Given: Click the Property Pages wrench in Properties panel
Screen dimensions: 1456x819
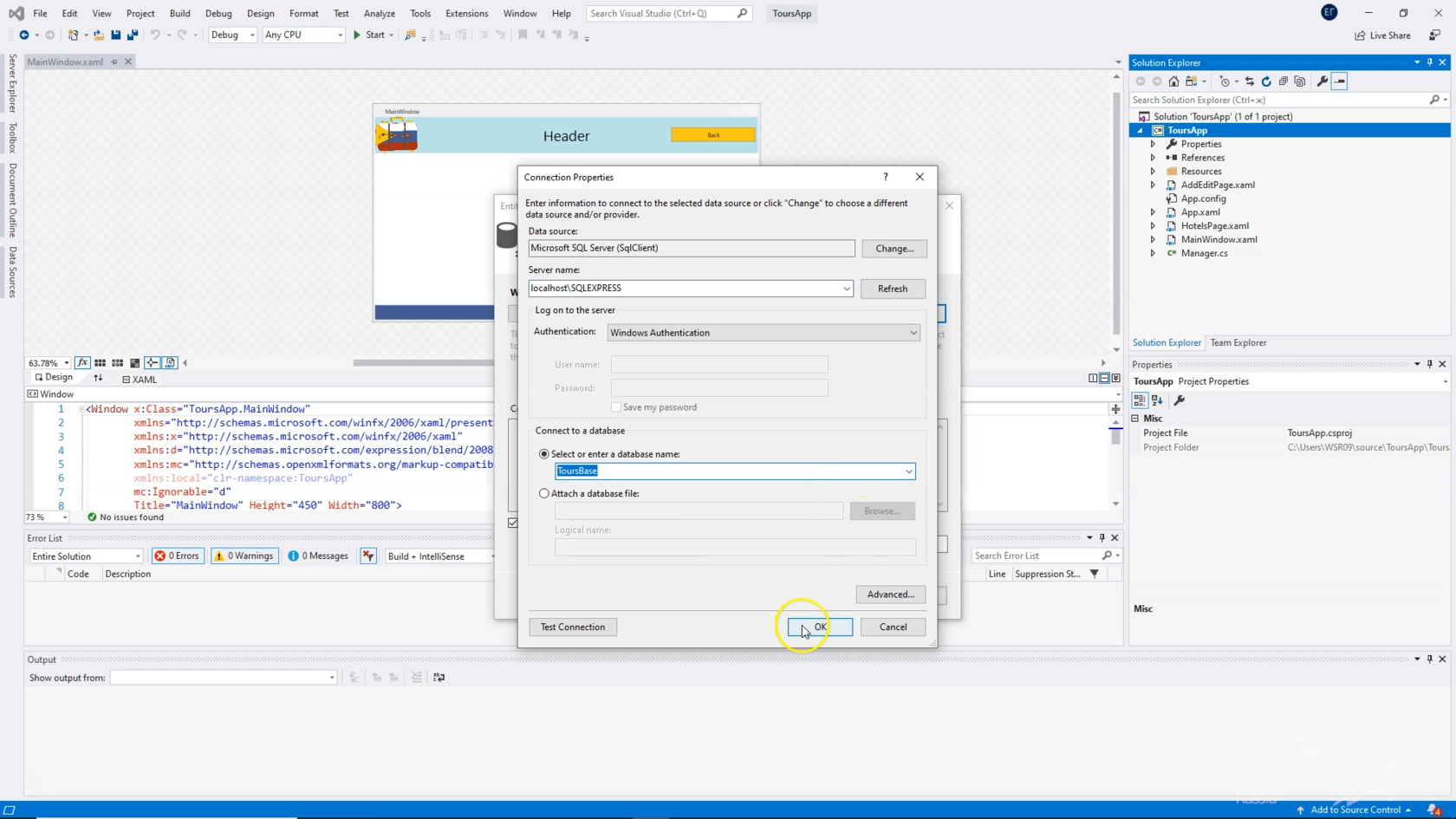Looking at the screenshot, I should [1179, 400].
